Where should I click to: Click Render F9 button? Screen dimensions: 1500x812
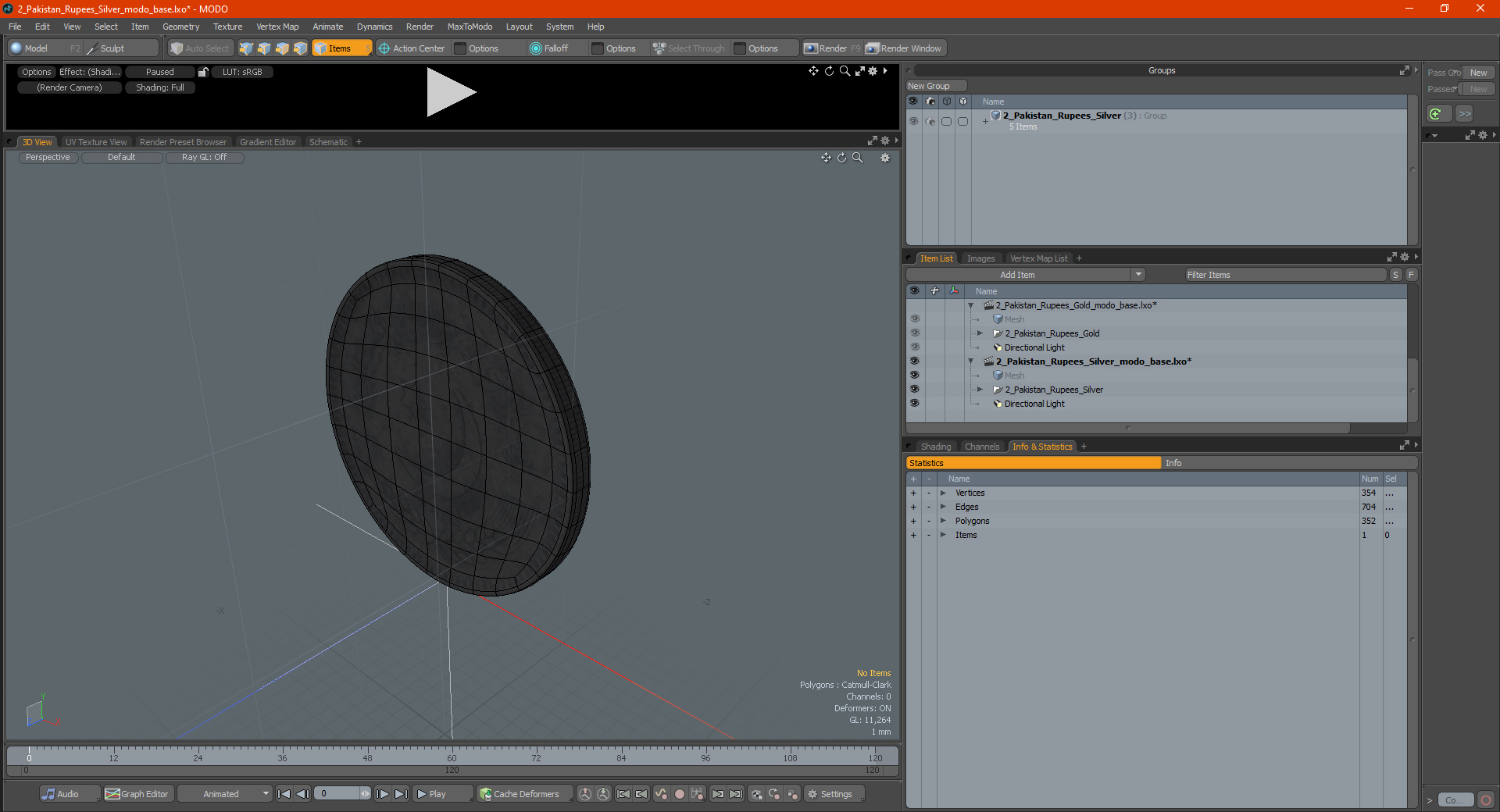coord(832,48)
